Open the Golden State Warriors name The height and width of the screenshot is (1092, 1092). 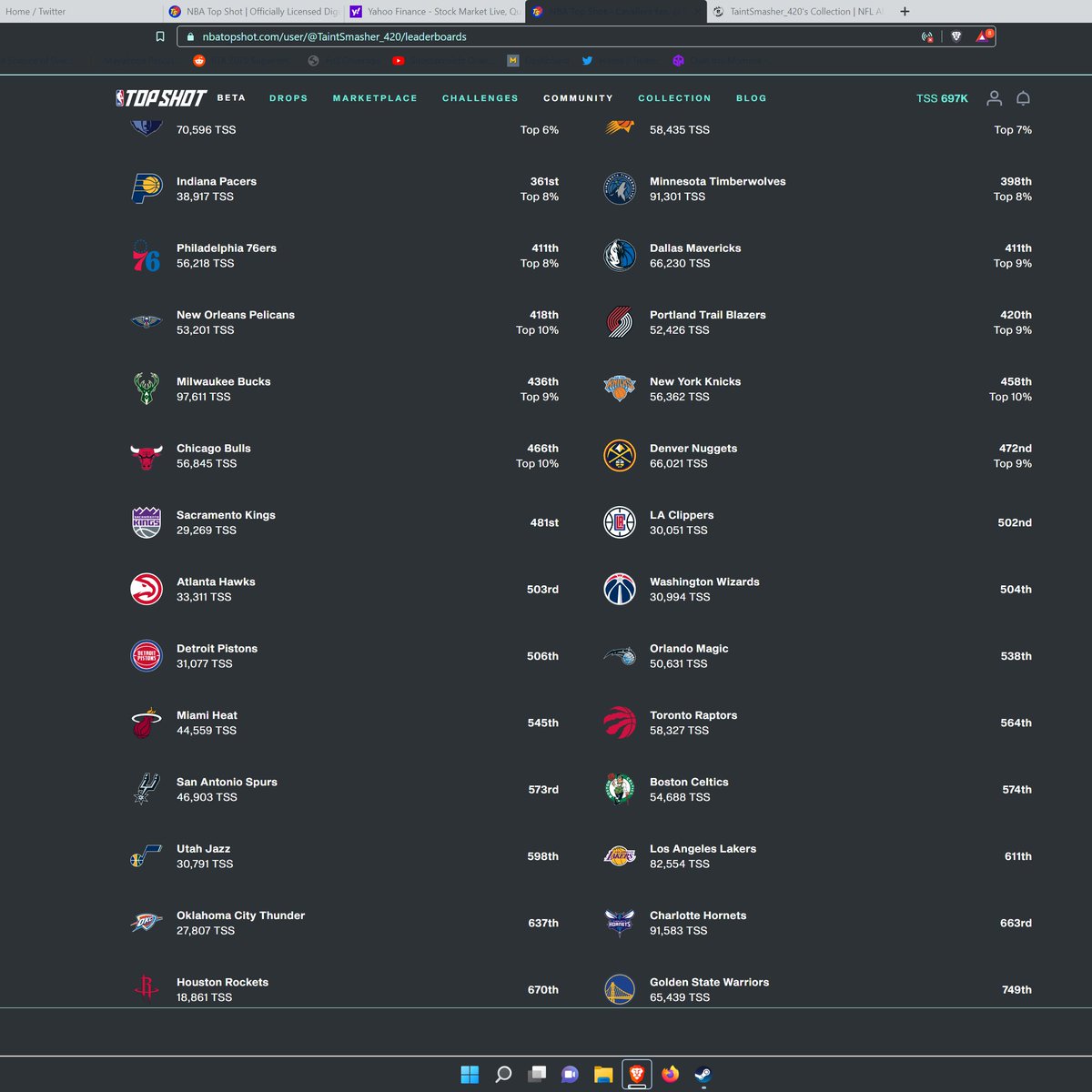click(x=709, y=982)
